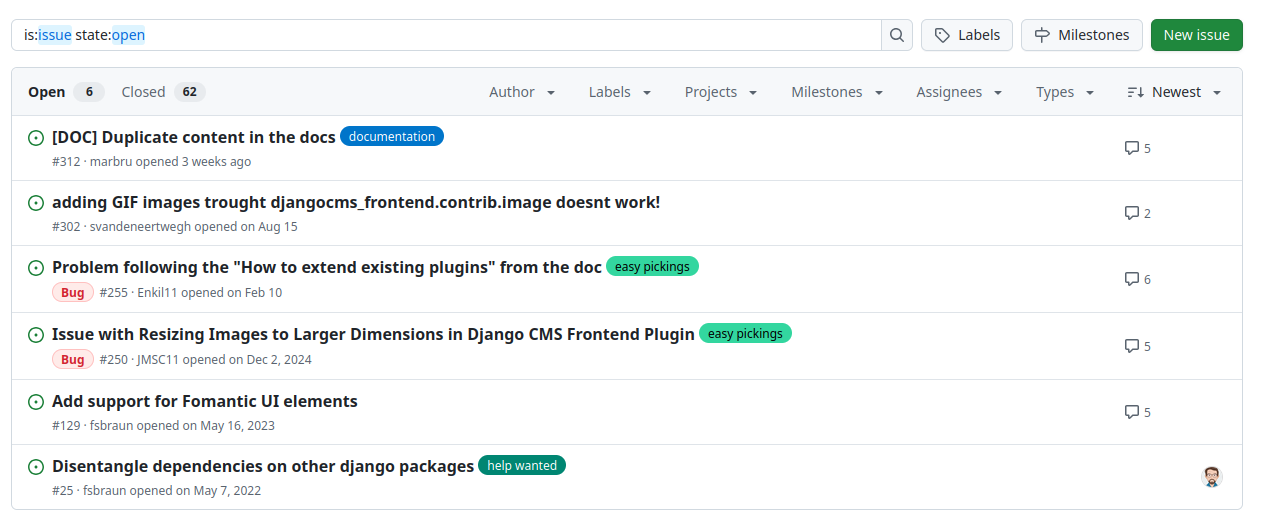1280x520 pixels.
Task: Open issue Add support for Fomantic UI
Action: pyautogui.click(x=205, y=401)
